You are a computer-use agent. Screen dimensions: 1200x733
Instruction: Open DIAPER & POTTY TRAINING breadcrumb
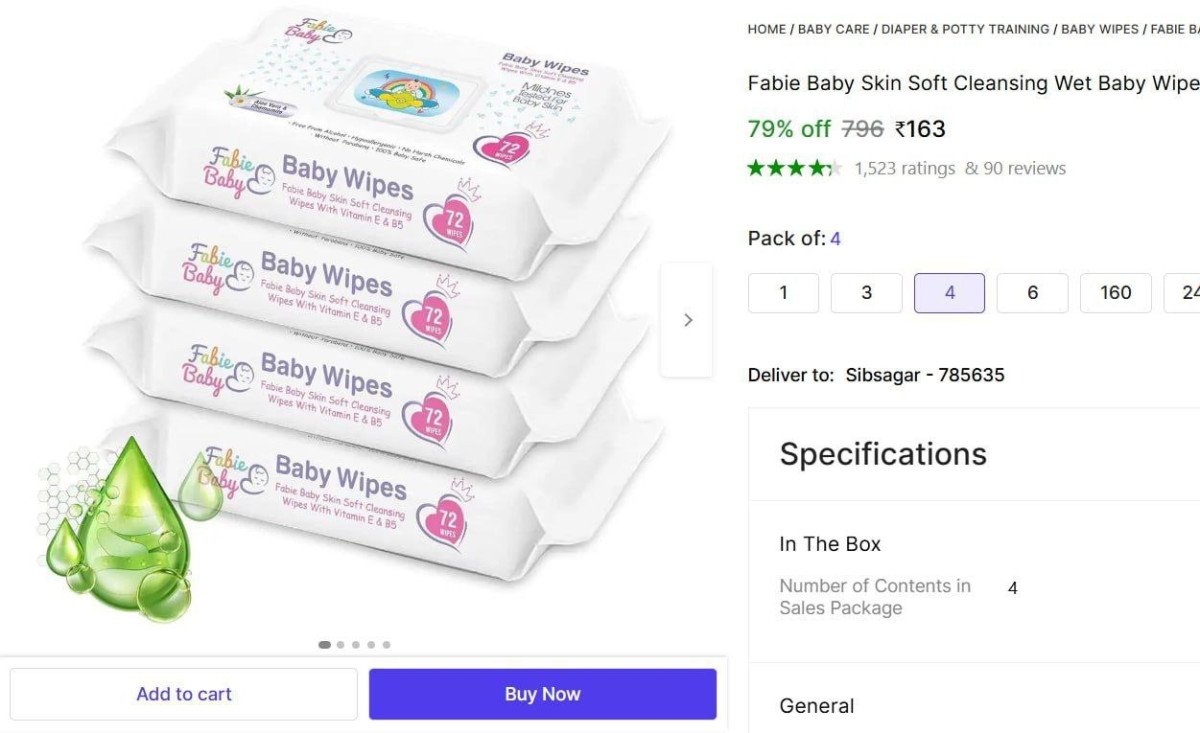tap(965, 29)
